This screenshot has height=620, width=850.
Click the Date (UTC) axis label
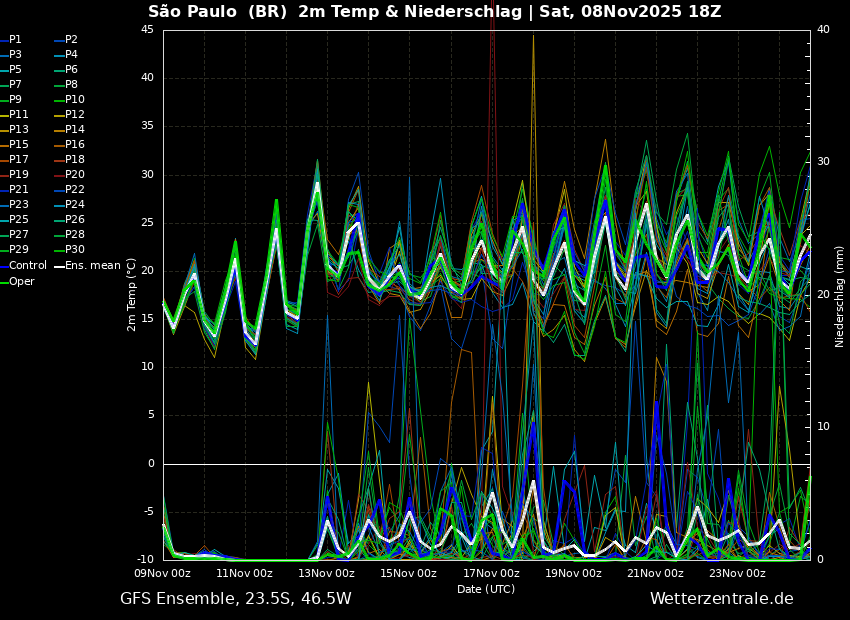(486, 589)
